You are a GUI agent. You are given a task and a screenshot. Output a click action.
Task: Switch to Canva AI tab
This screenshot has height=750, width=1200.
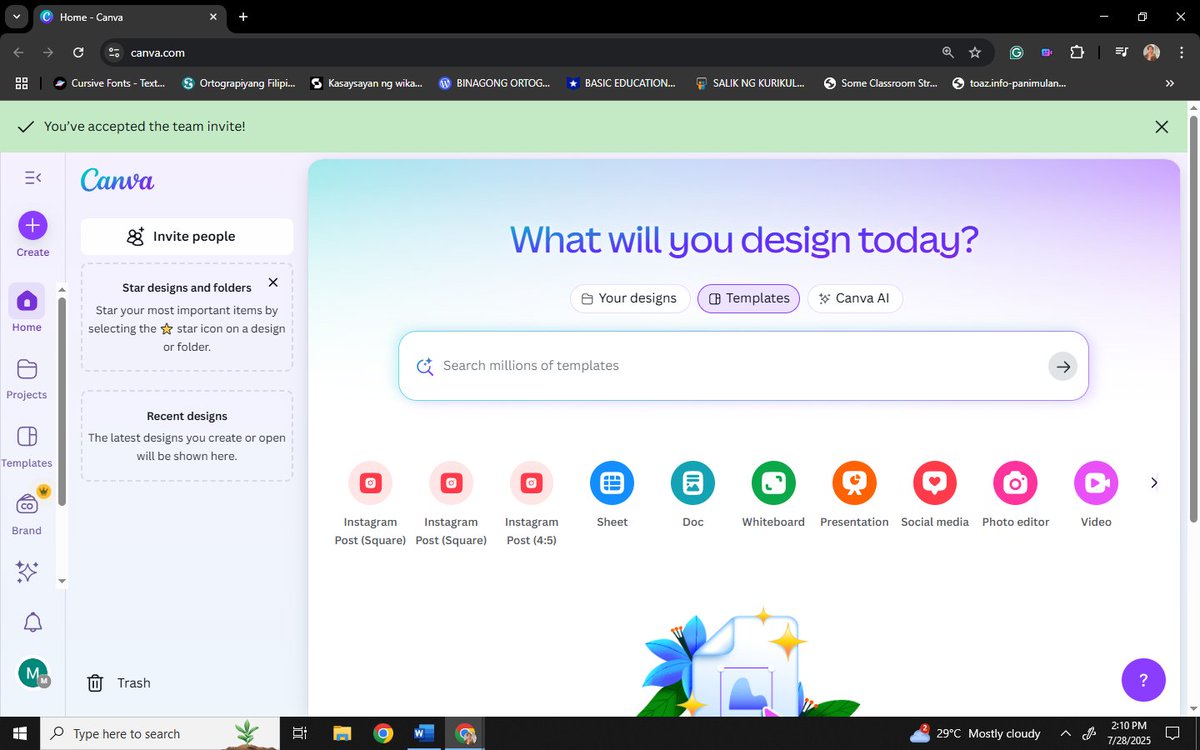[x=855, y=298]
